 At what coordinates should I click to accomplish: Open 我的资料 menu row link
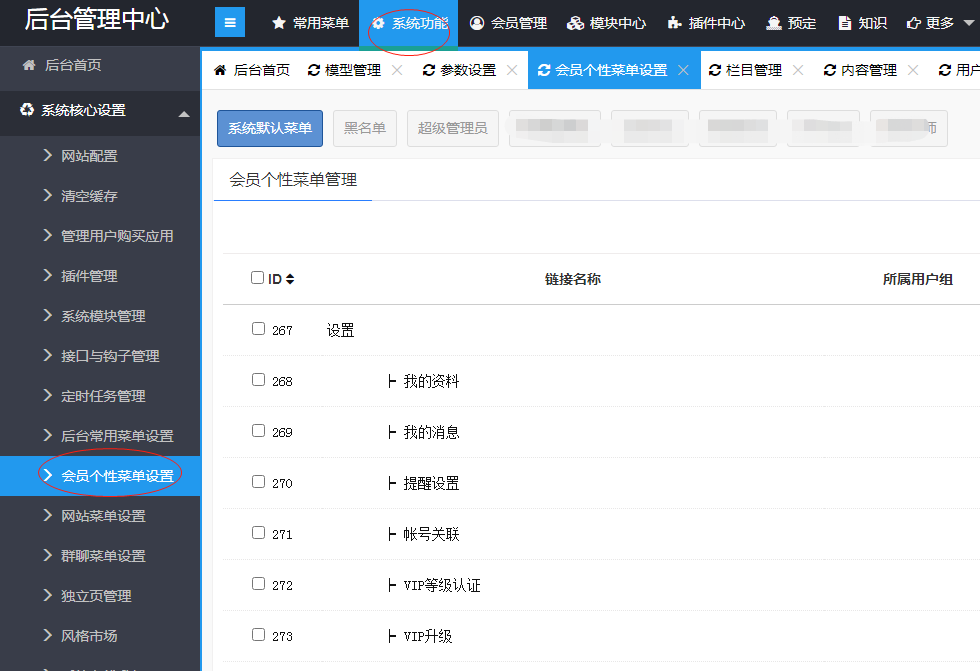[431, 382]
